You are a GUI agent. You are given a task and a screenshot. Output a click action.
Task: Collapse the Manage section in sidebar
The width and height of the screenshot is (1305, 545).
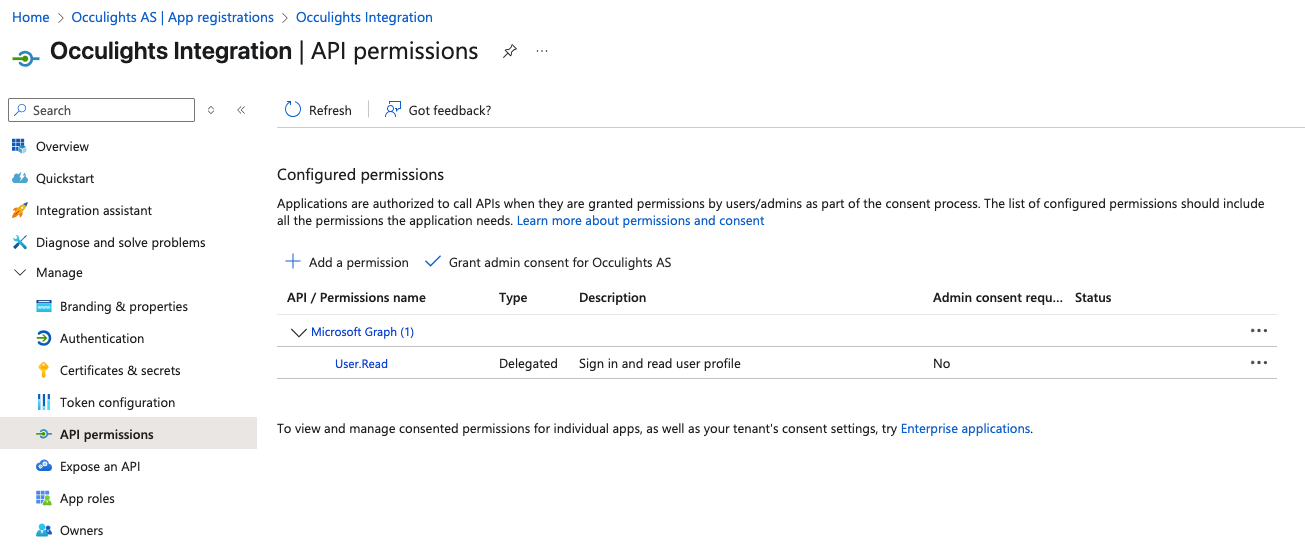pyautogui.click(x=19, y=272)
